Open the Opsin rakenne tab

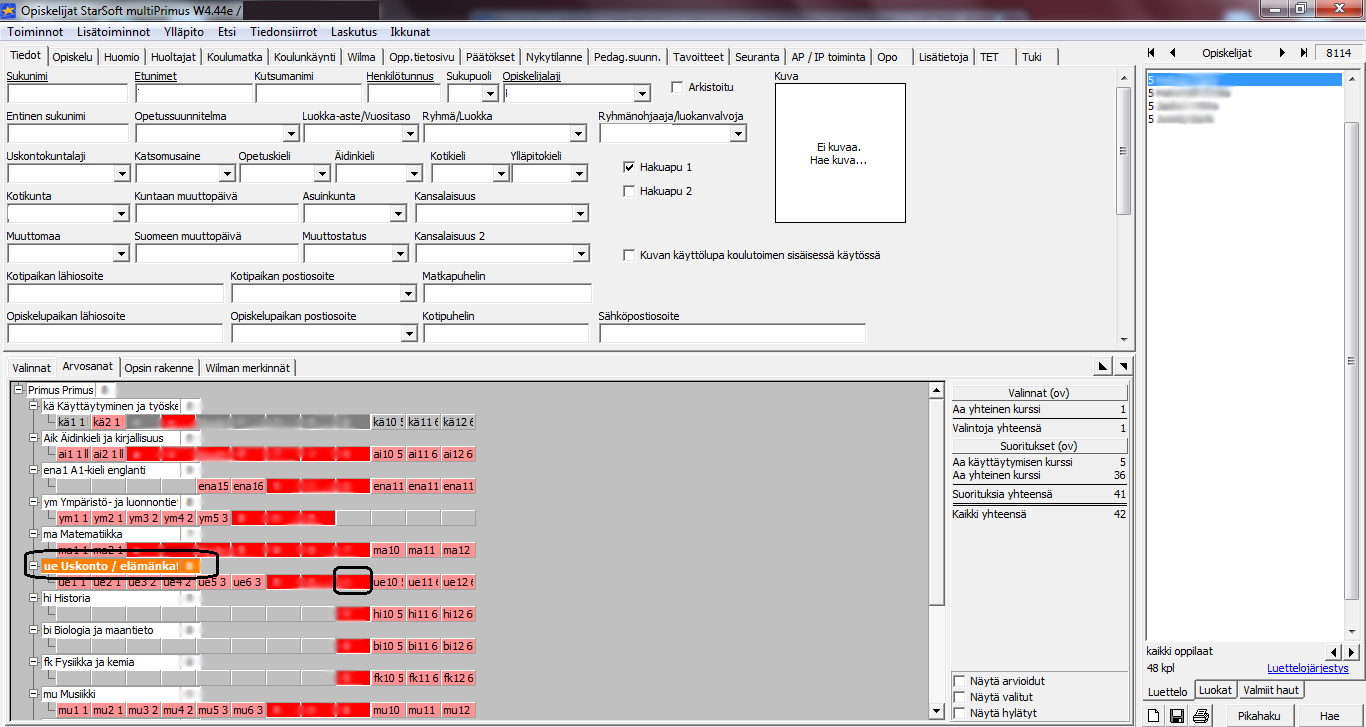[159, 368]
